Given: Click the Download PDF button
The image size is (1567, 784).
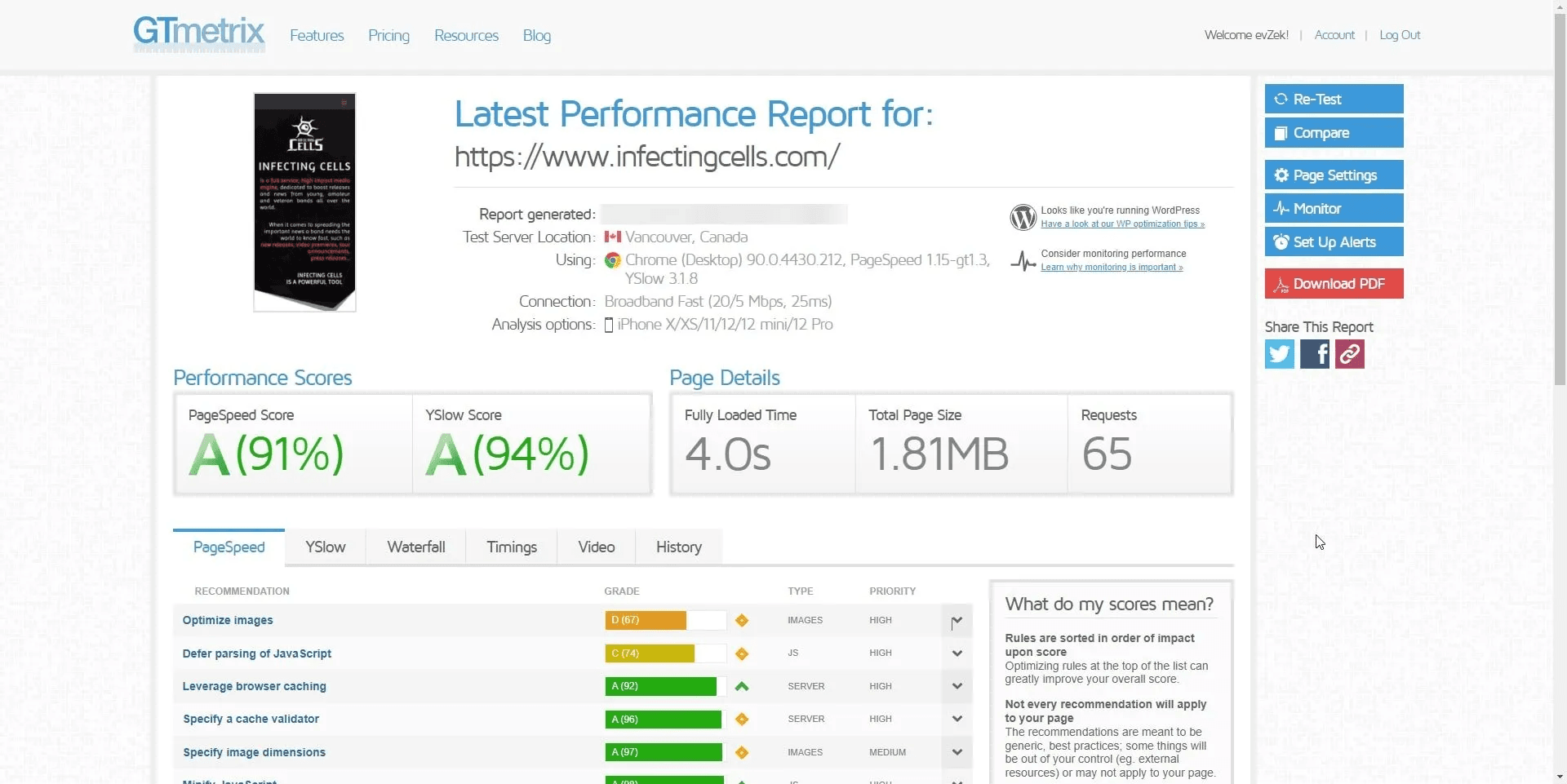Looking at the screenshot, I should point(1334,284).
